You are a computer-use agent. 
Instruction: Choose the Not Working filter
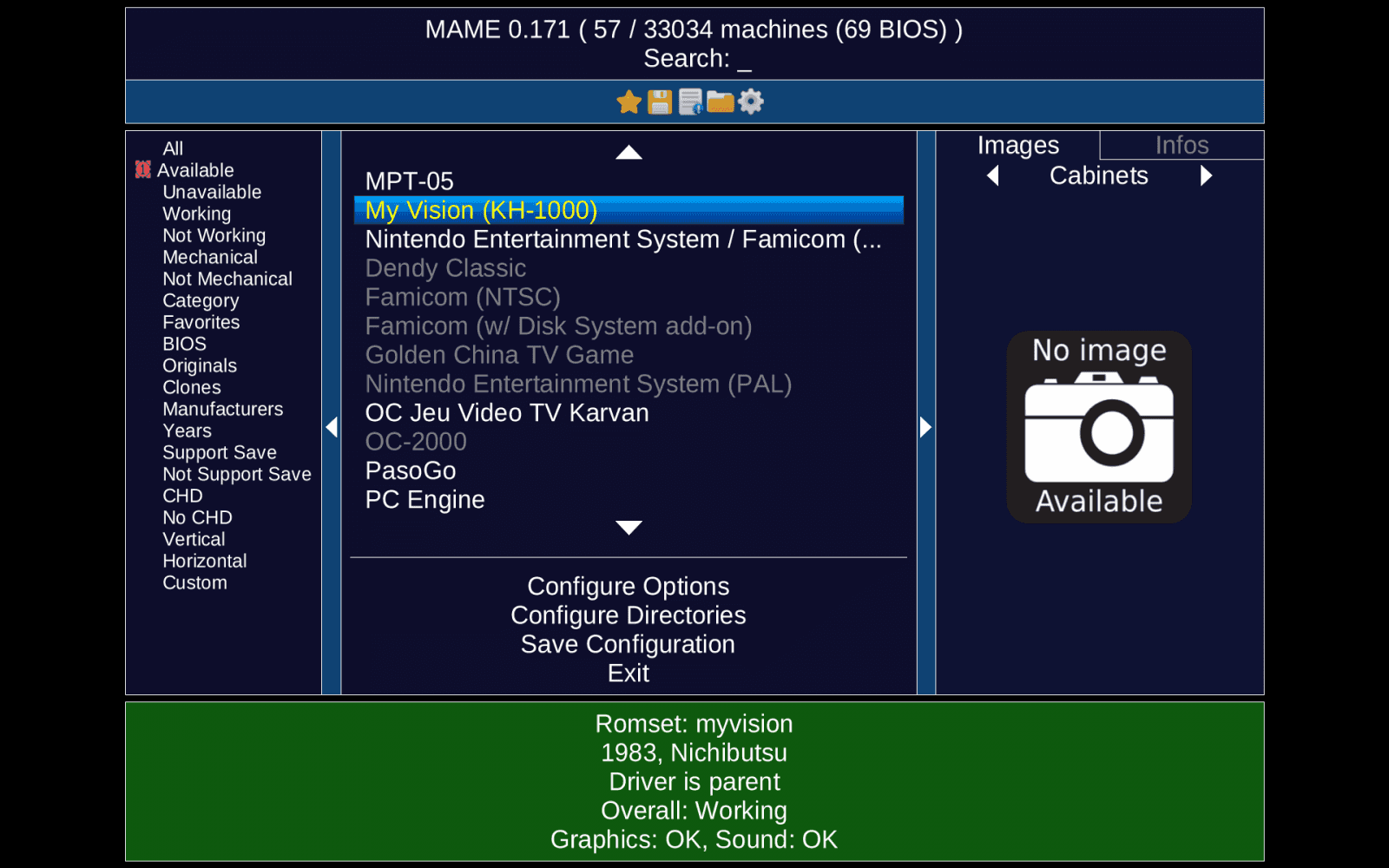tap(214, 235)
